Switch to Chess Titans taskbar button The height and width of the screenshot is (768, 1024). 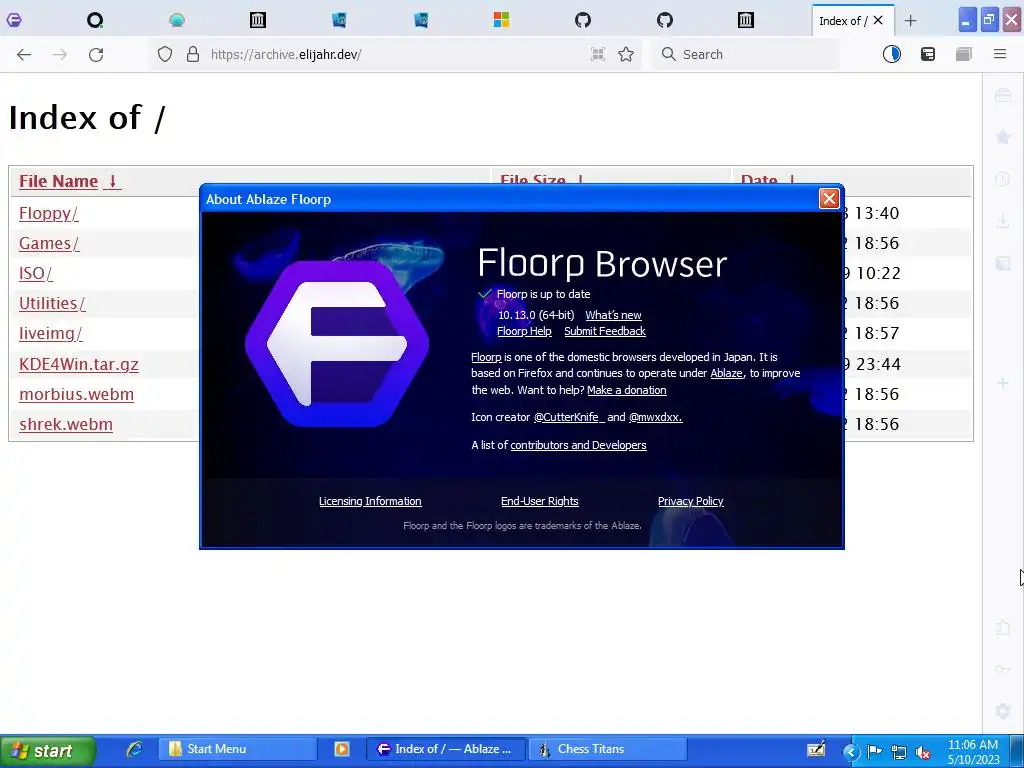pyautogui.click(x=608, y=749)
